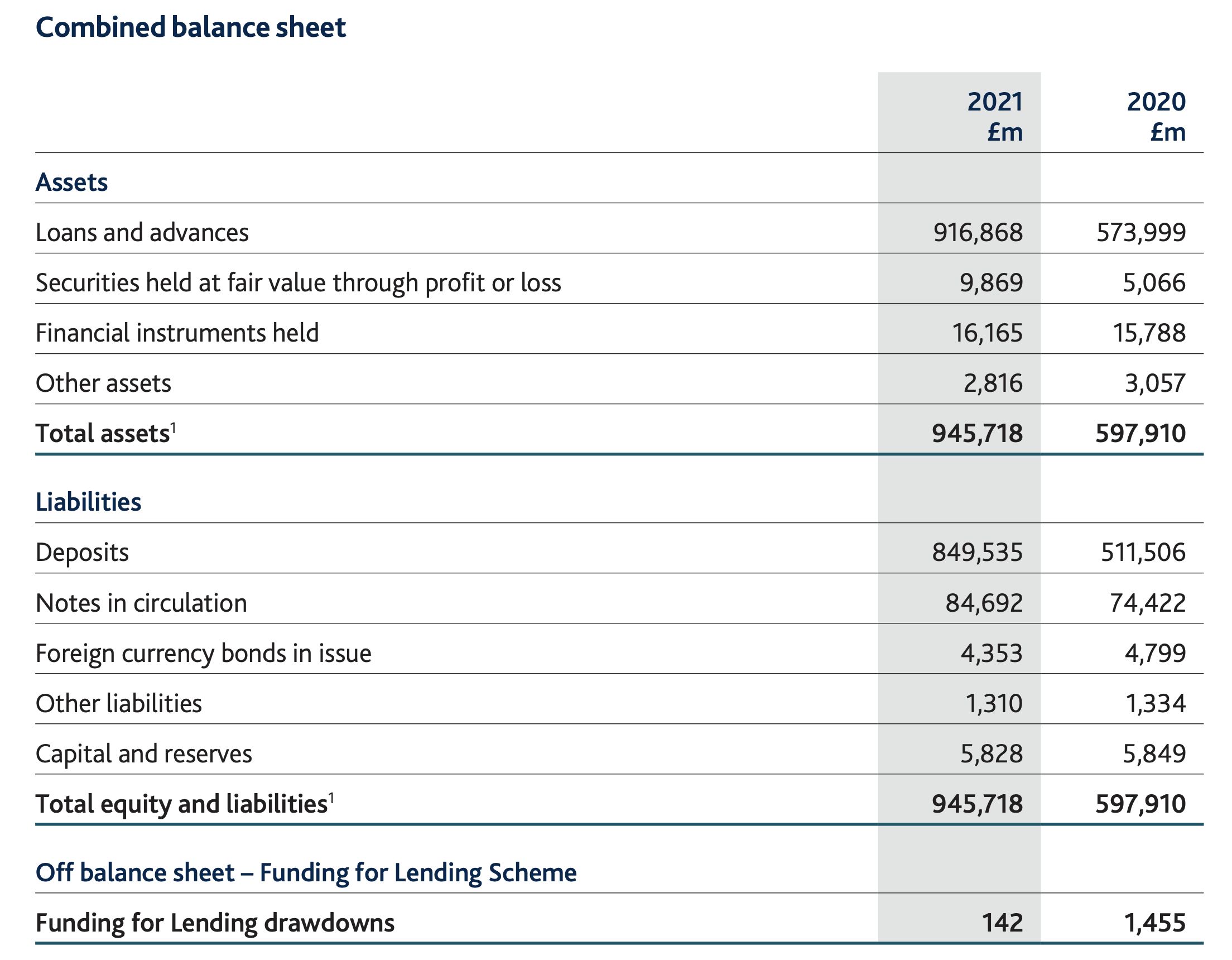Click the "Combined balance sheet" heading
This screenshot has height=960, width=1232.
(x=190, y=27)
